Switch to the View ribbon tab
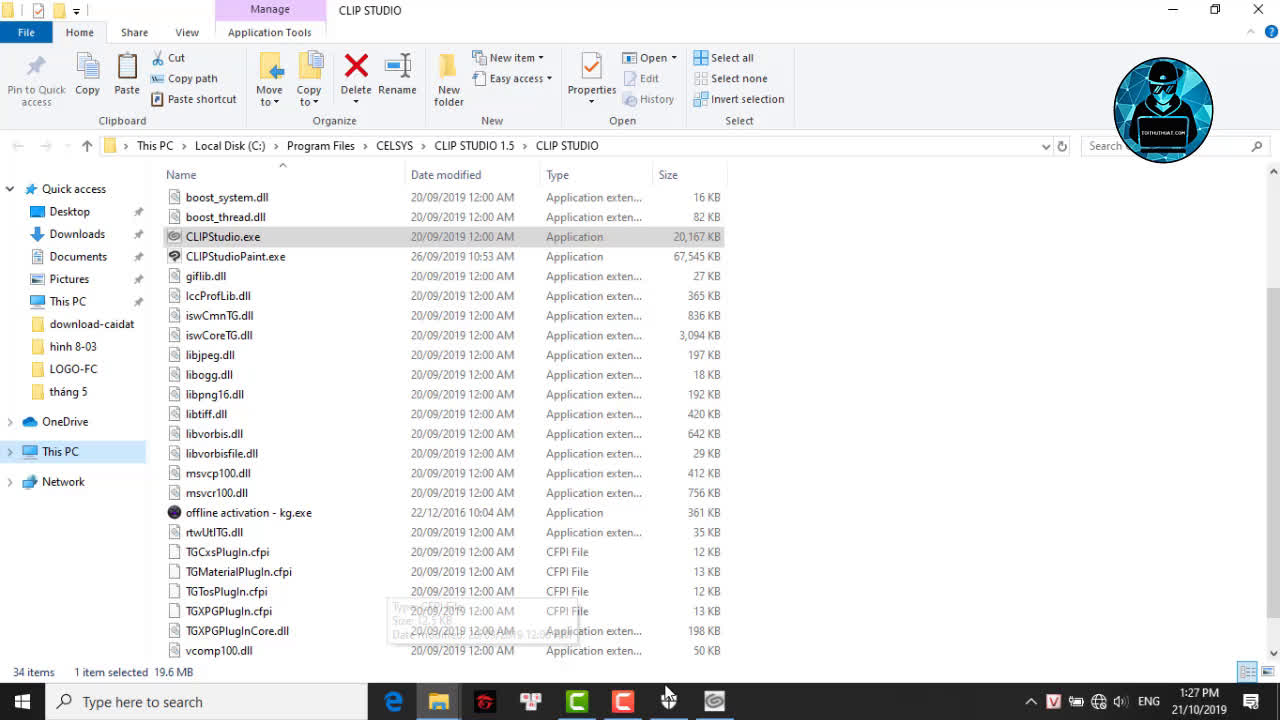Viewport: 1280px width, 720px height. [x=187, y=32]
